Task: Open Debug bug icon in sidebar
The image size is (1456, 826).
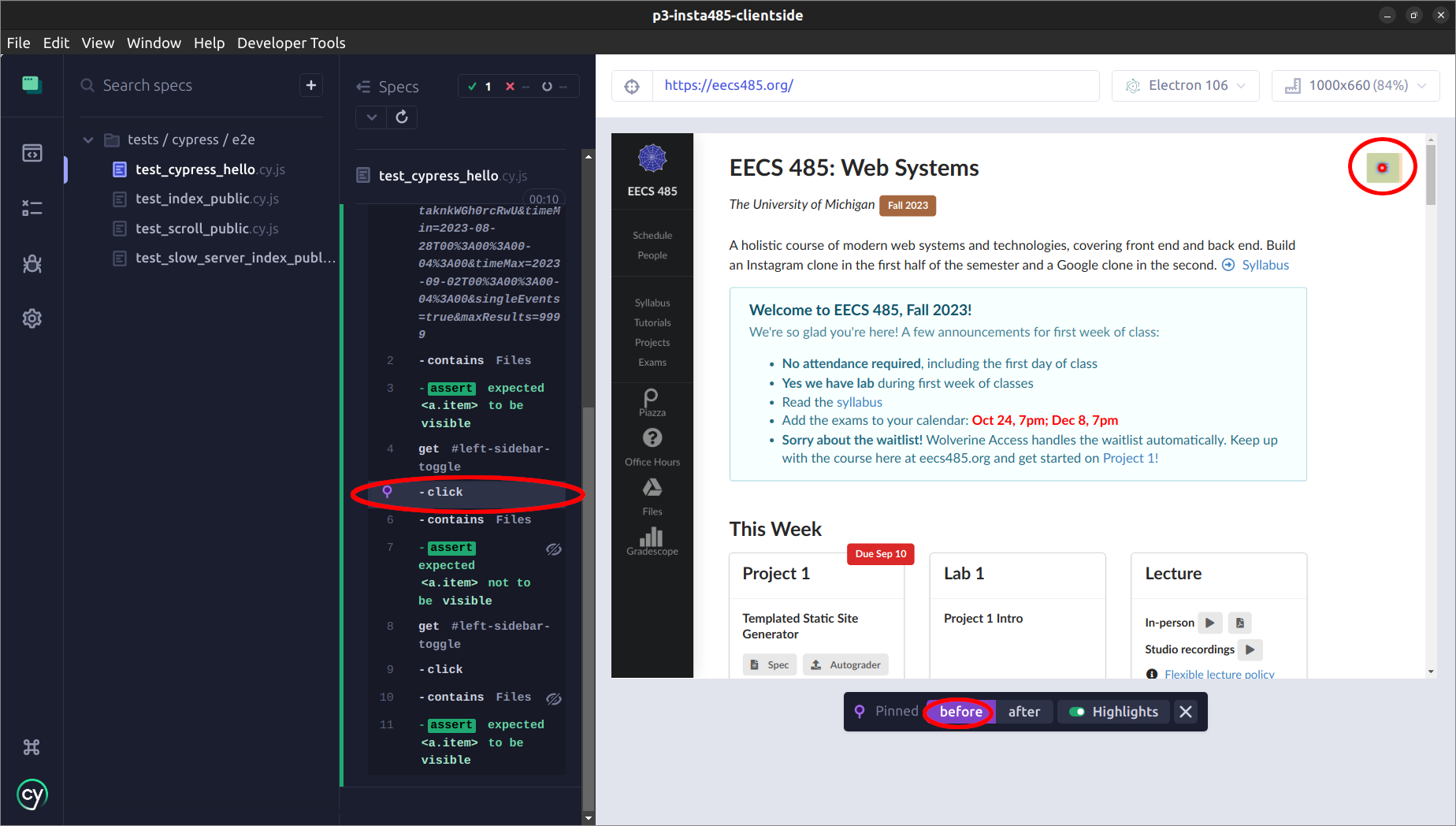Action: point(32,263)
